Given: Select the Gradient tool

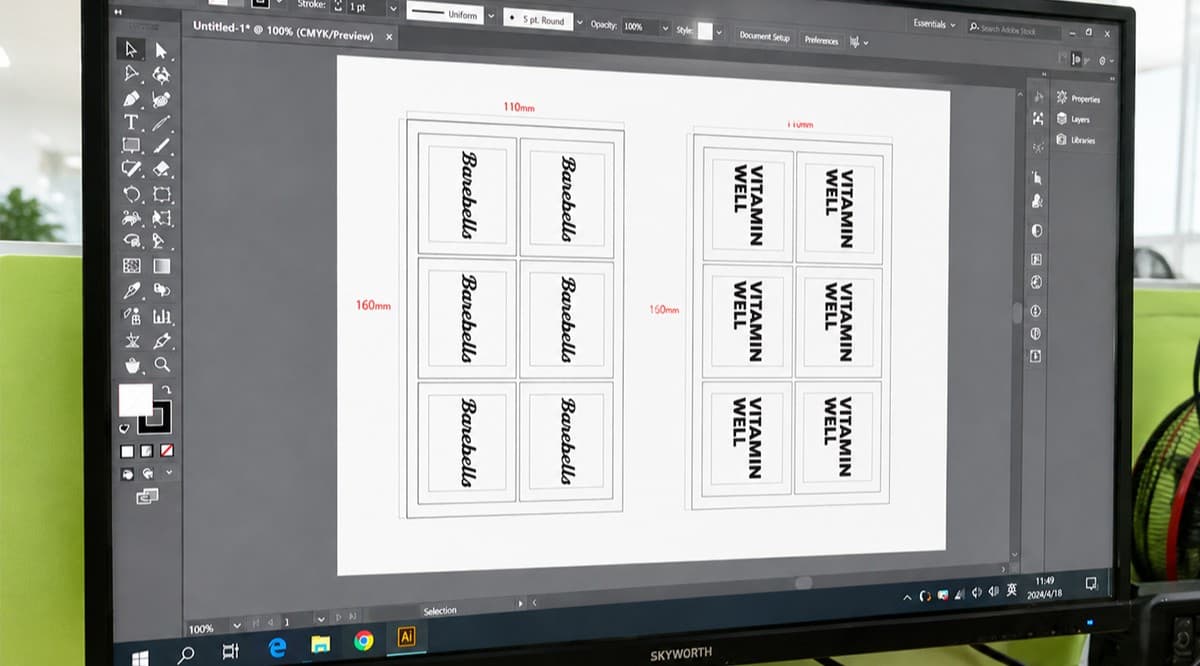Looking at the screenshot, I should [162, 266].
